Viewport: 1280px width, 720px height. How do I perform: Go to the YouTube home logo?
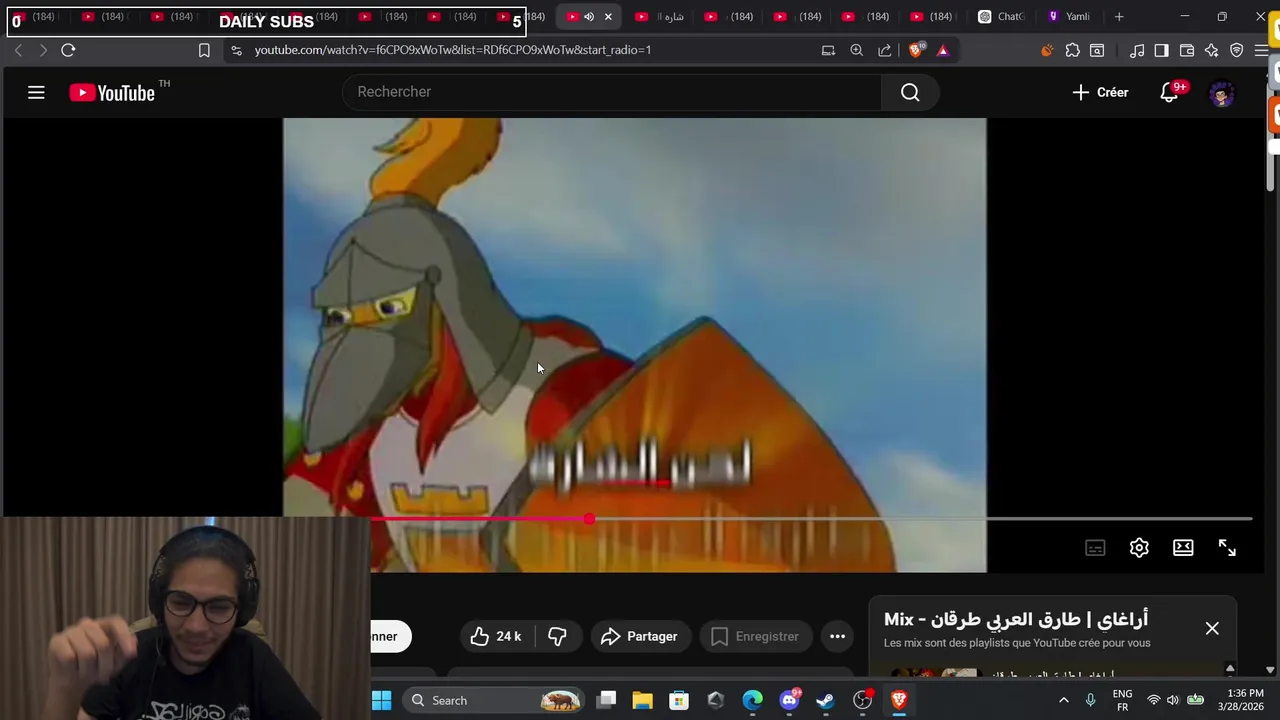click(x=112, y=93)
